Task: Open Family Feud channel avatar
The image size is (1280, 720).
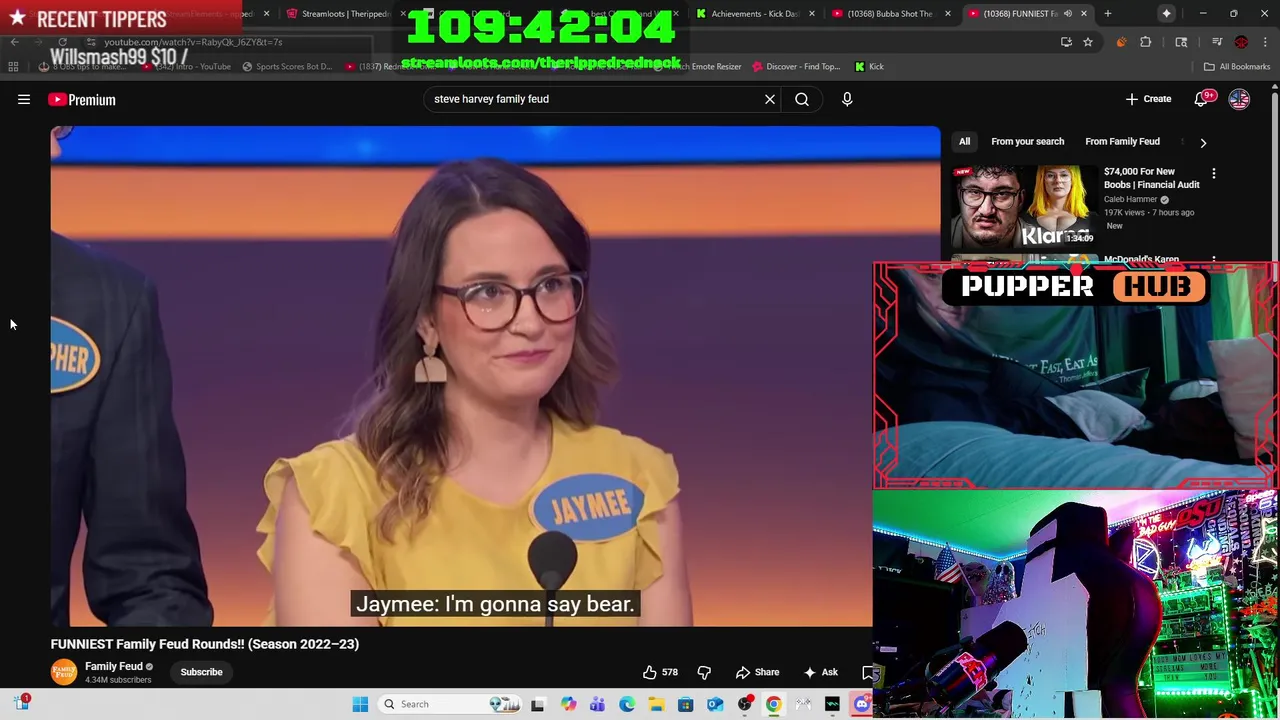Action: pyautogui.click(x=64, y=672)
